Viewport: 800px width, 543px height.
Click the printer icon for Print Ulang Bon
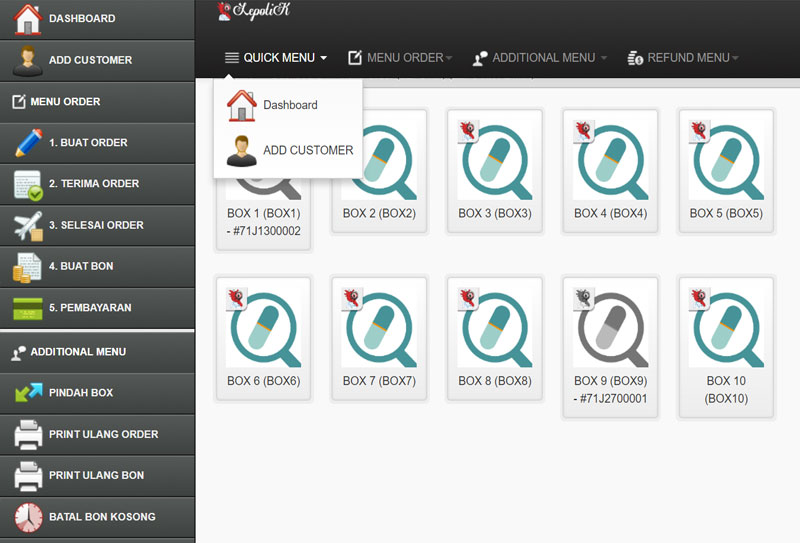(x=28, y=476)
